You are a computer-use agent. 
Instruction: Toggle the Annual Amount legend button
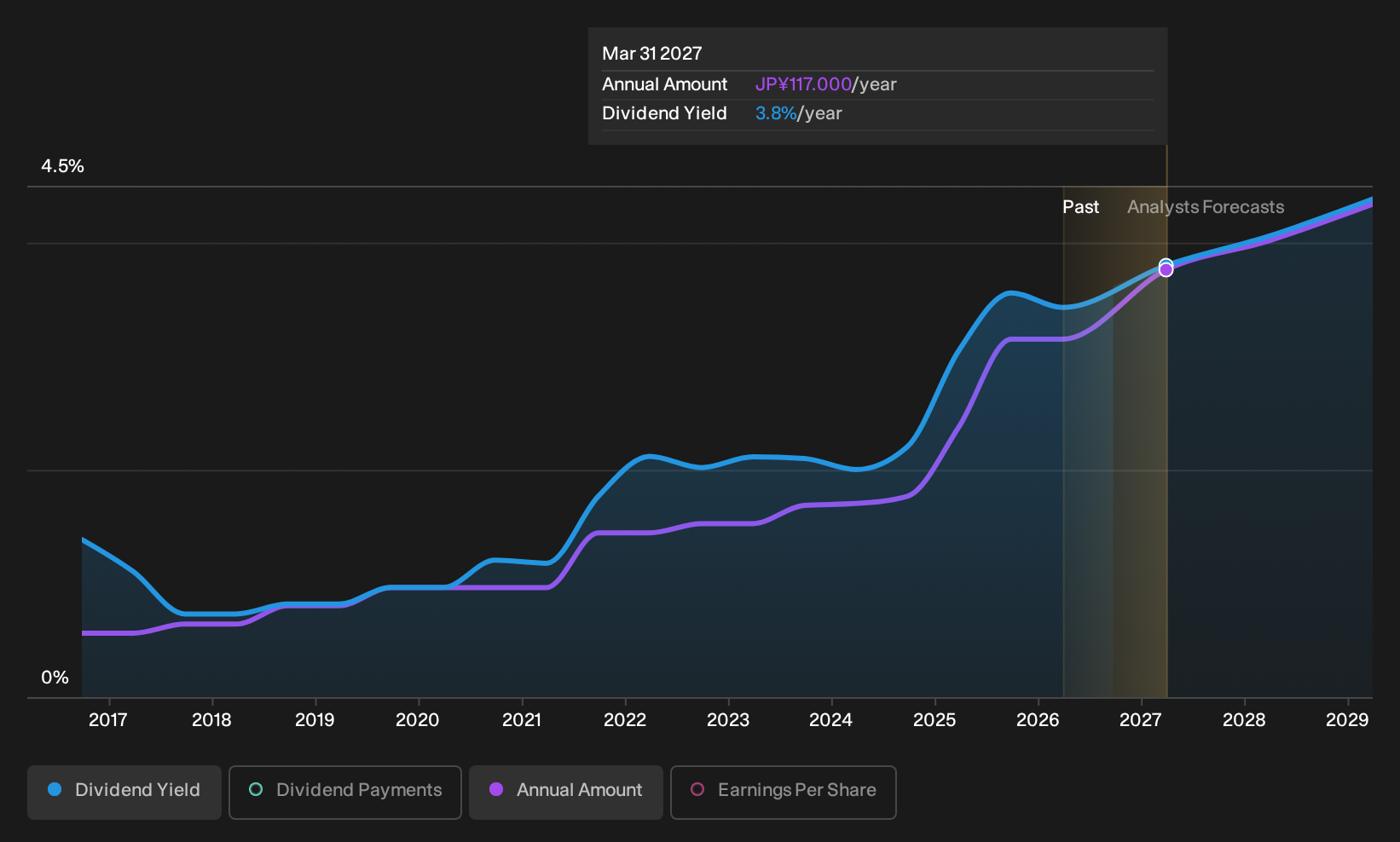pyautogui.click(x=566, y=793)
